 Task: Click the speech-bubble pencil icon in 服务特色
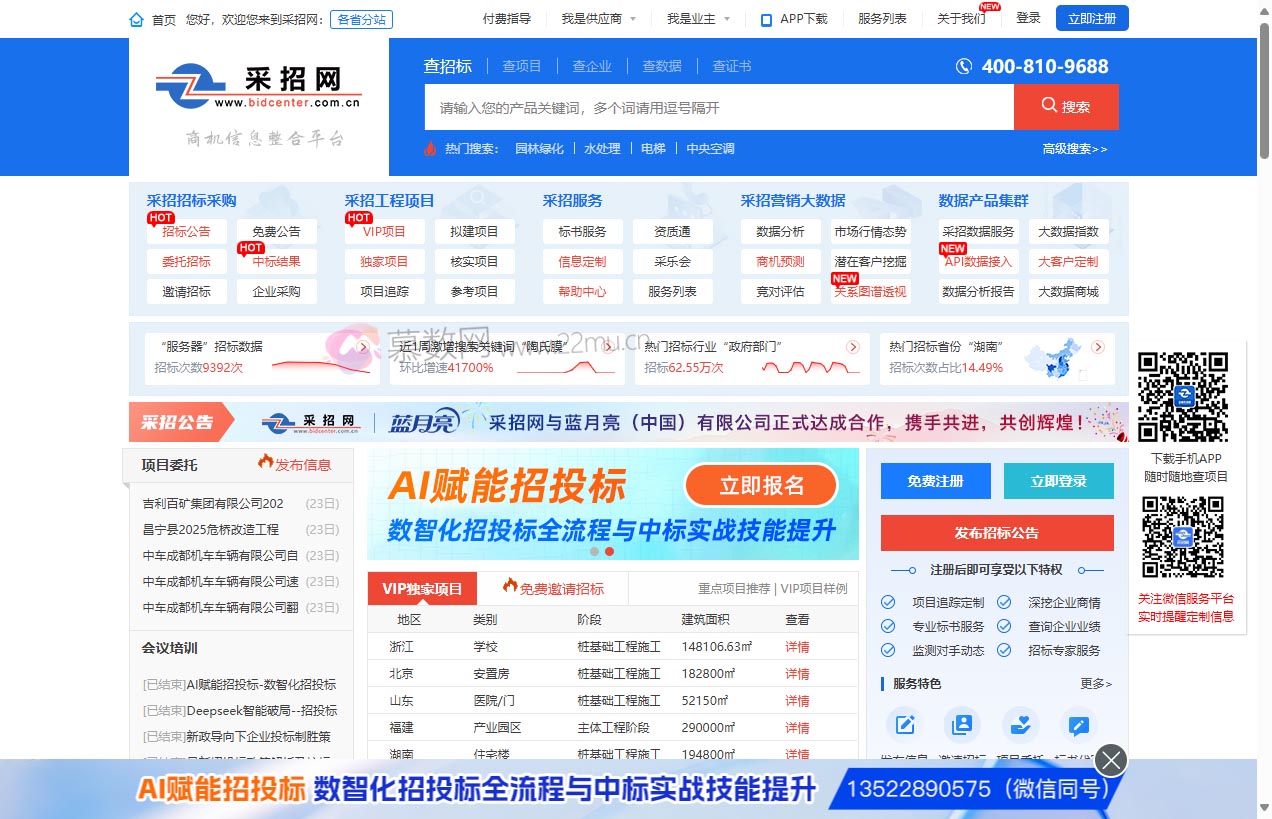1077,724
